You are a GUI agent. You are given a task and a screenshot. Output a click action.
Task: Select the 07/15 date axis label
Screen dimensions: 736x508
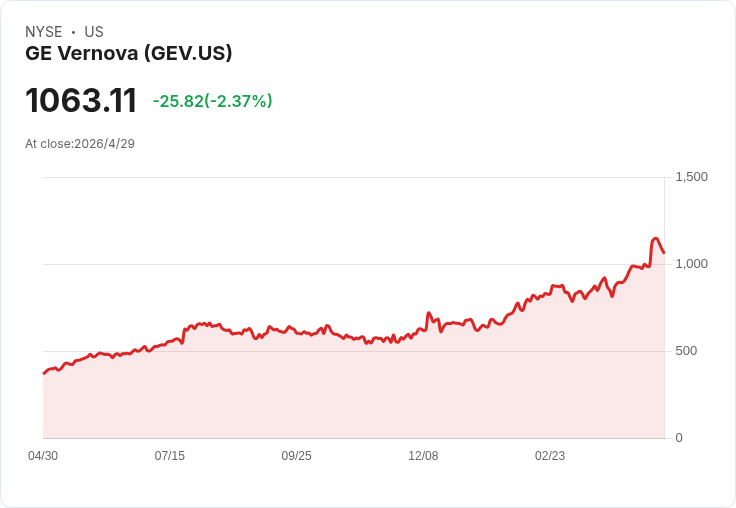170,456
